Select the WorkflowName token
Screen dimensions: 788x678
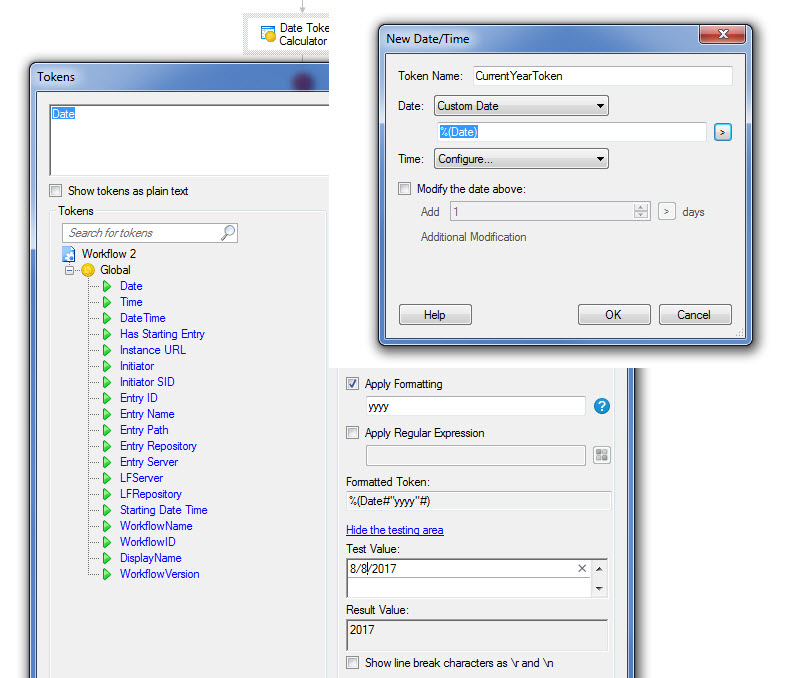coord(156,526)
